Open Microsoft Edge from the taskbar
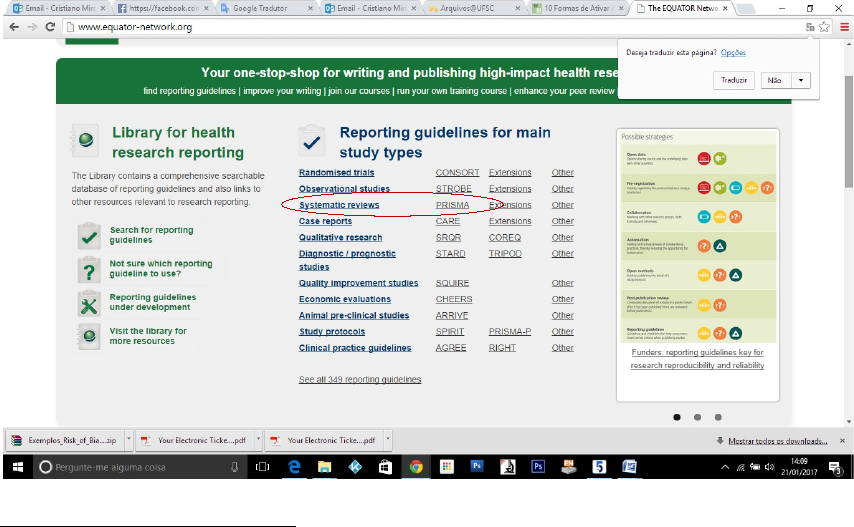 [x=296, y=467]
